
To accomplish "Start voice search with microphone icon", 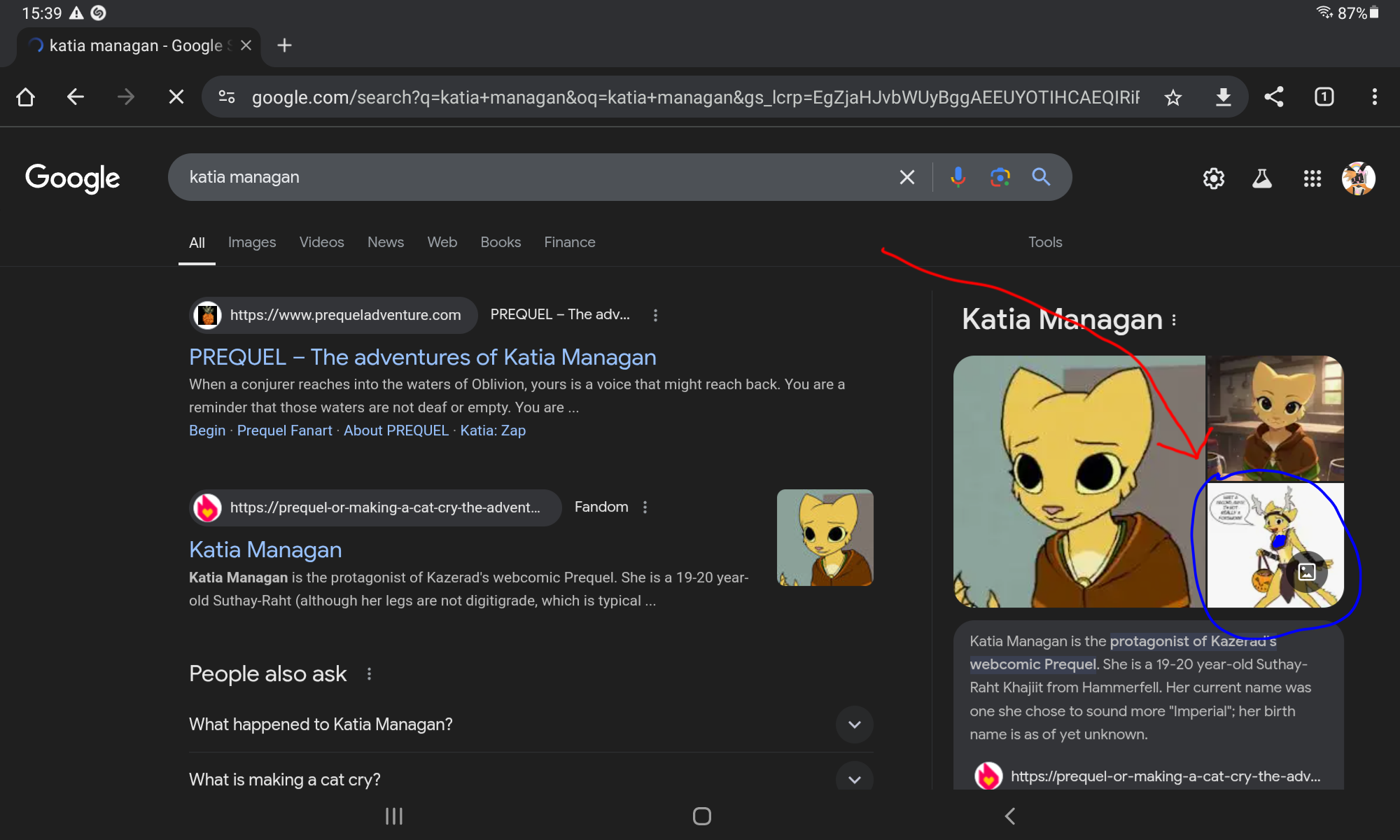I will click(958, 177).
